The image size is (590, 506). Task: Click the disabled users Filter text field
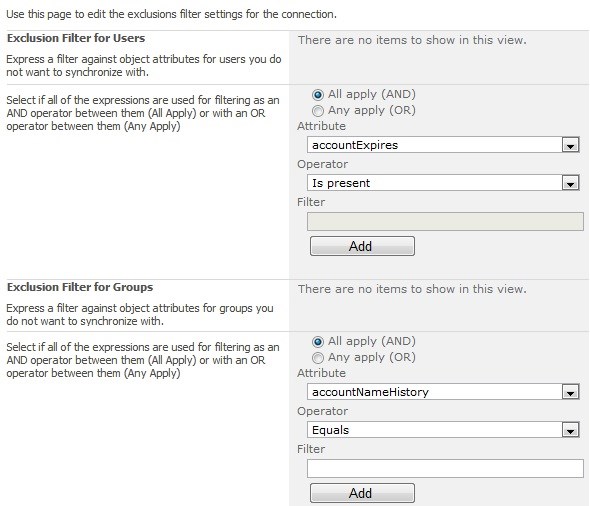point(445,222)
